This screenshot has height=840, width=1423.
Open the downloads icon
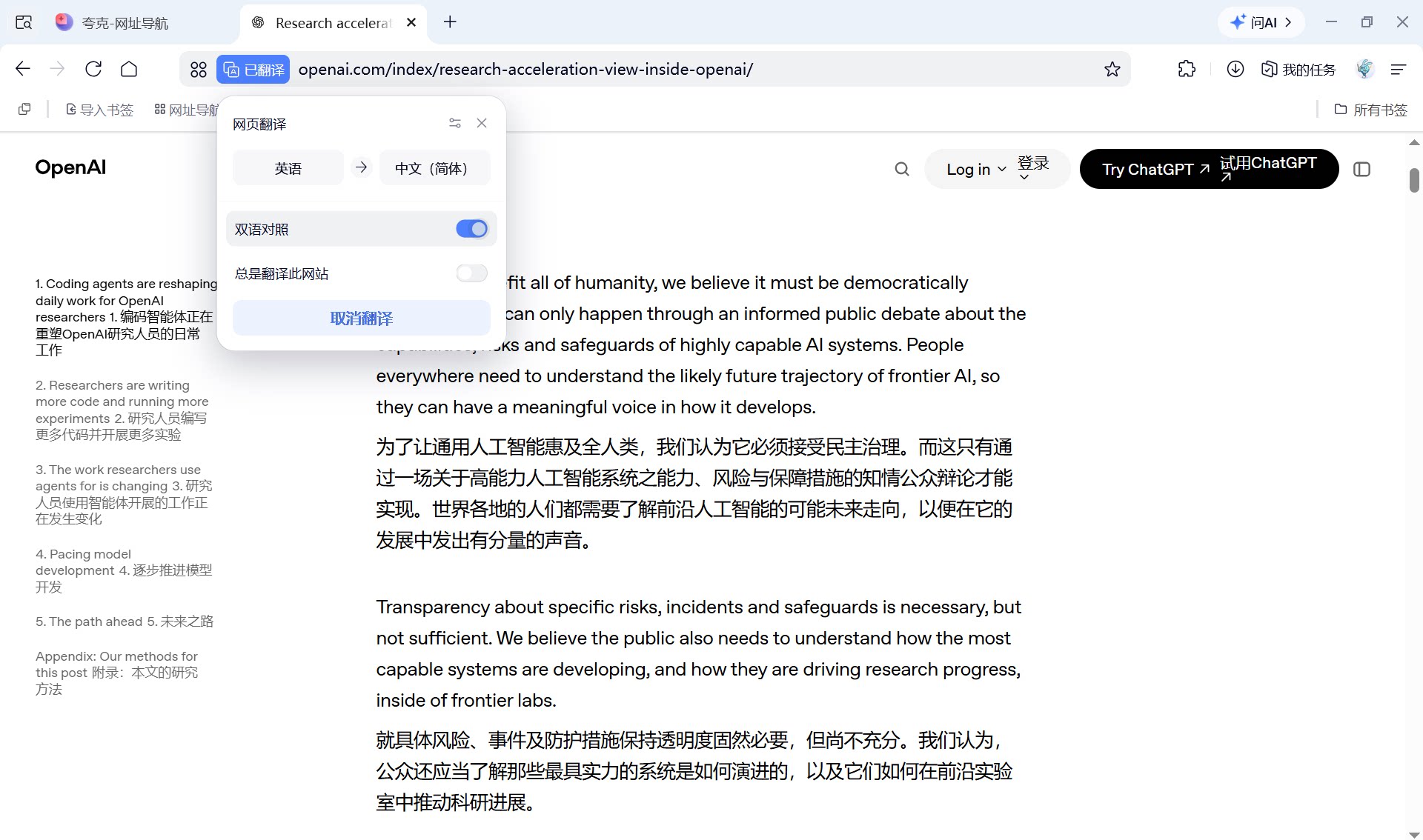point(1235,69)
